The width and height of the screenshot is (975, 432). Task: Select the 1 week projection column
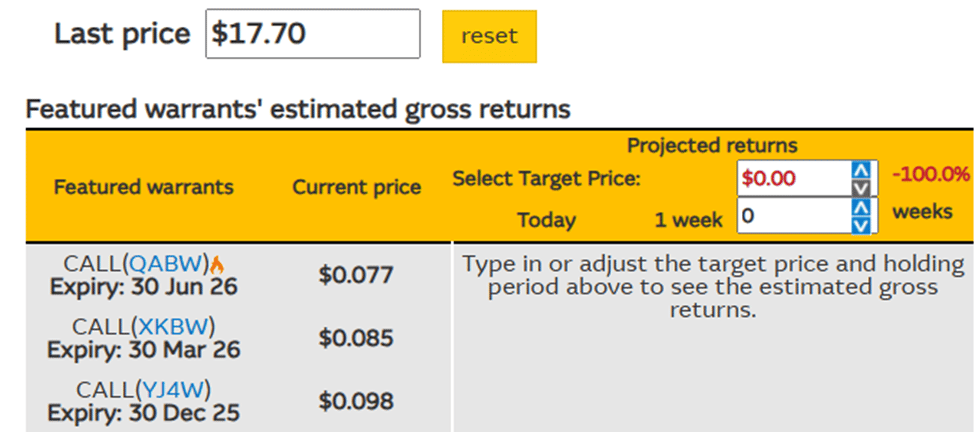pos(688,219)
